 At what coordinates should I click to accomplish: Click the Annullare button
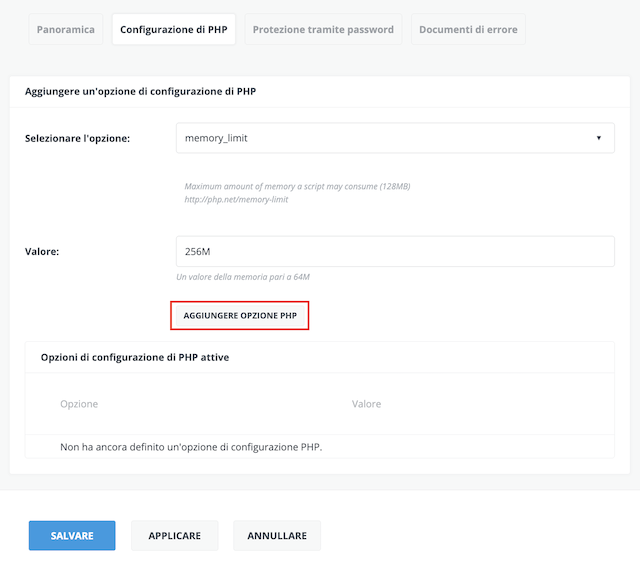coord(277,536)
